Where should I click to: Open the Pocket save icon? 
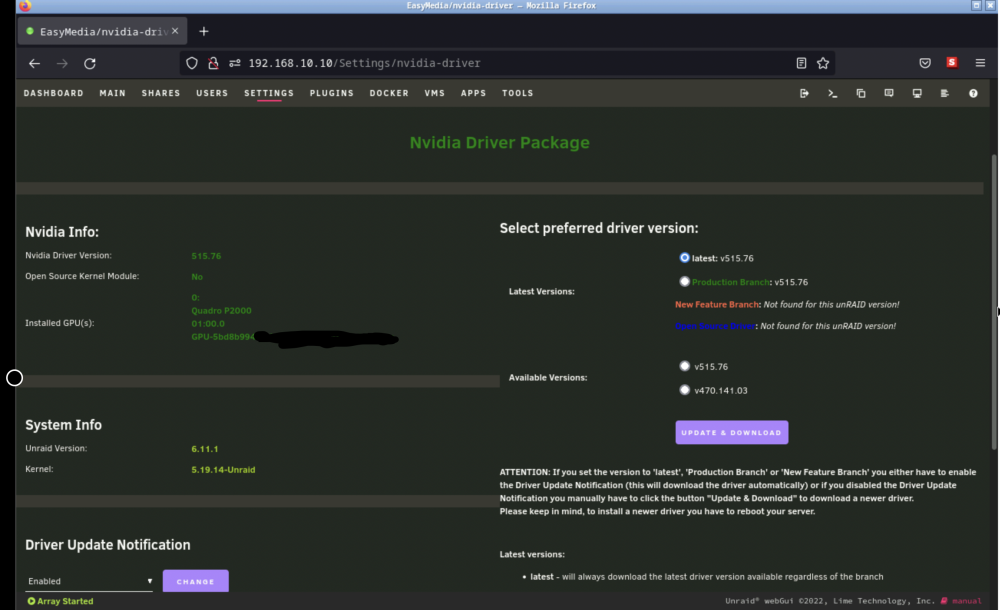tap(925, 63)
